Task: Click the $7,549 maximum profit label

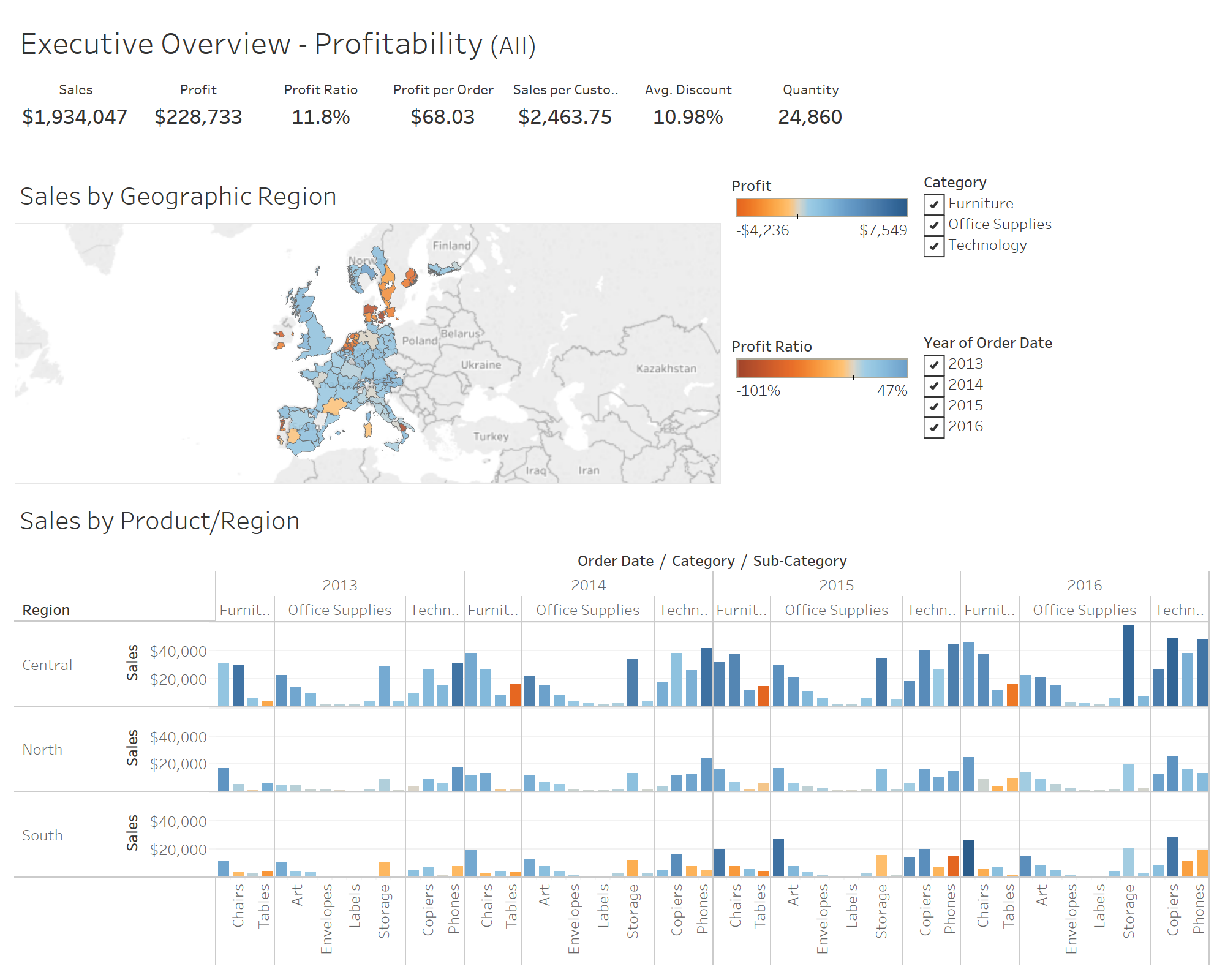Action: (883, 230)
